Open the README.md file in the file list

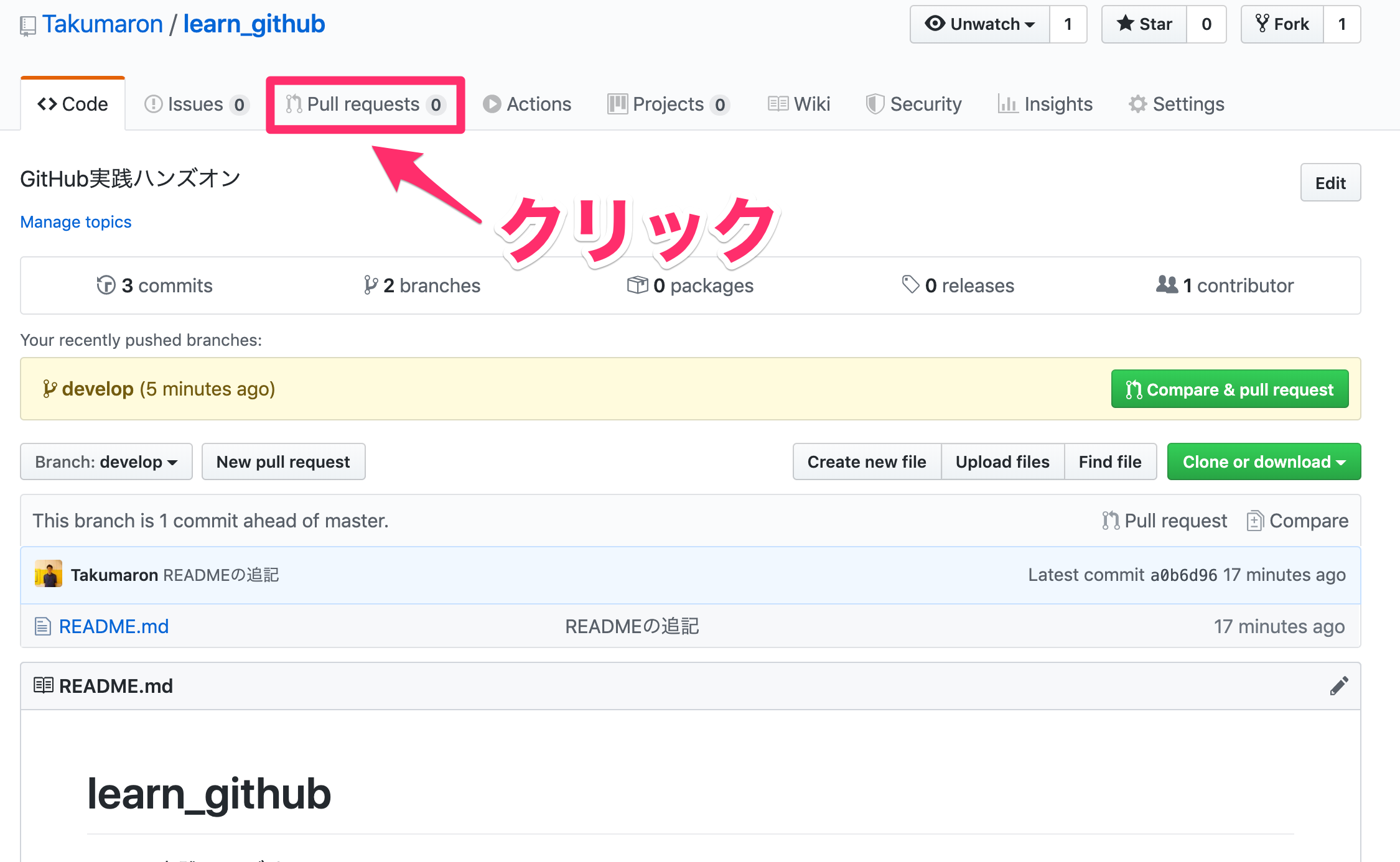point(114,626)
